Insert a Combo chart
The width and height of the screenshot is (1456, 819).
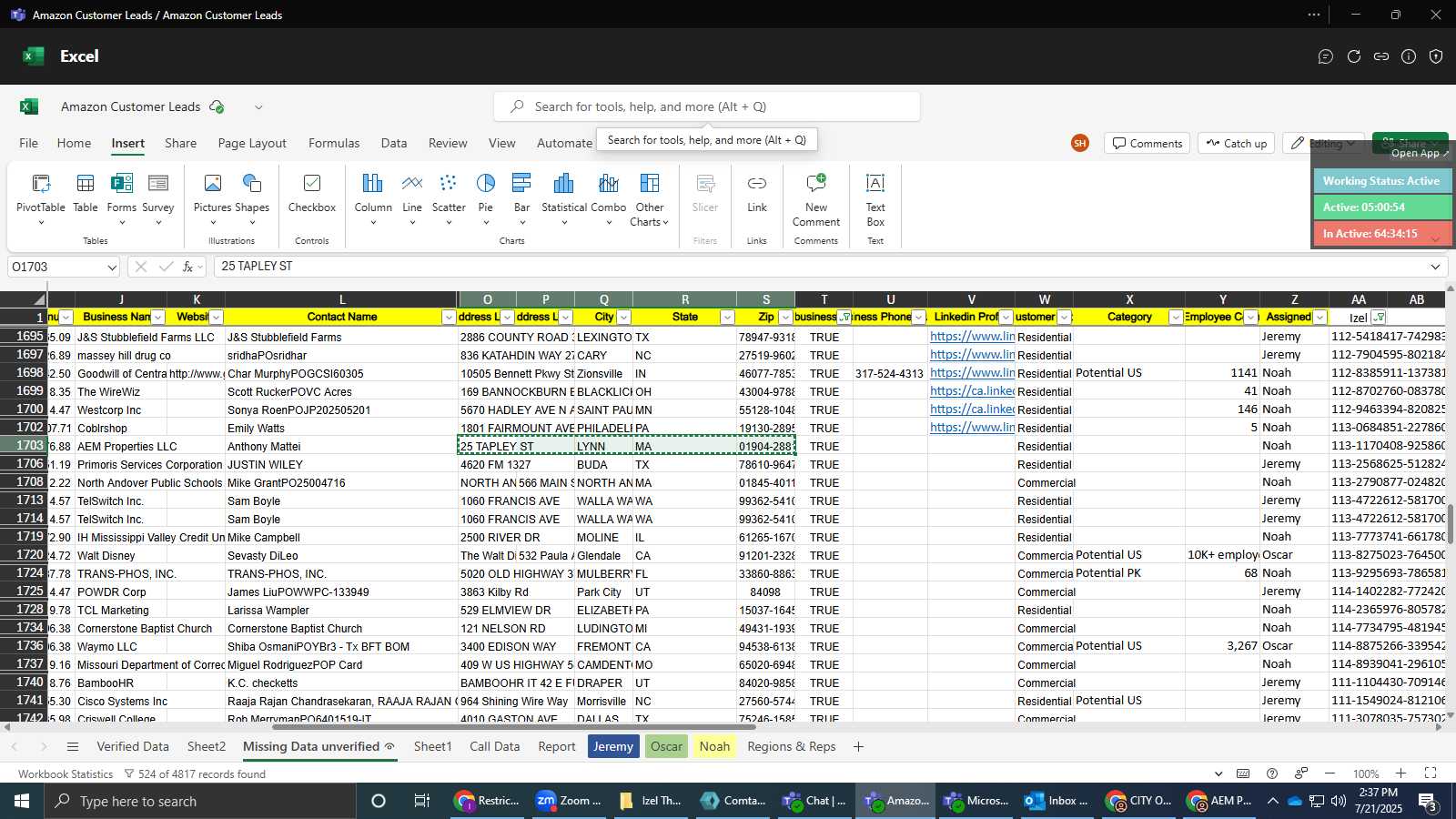pos(609,198)
